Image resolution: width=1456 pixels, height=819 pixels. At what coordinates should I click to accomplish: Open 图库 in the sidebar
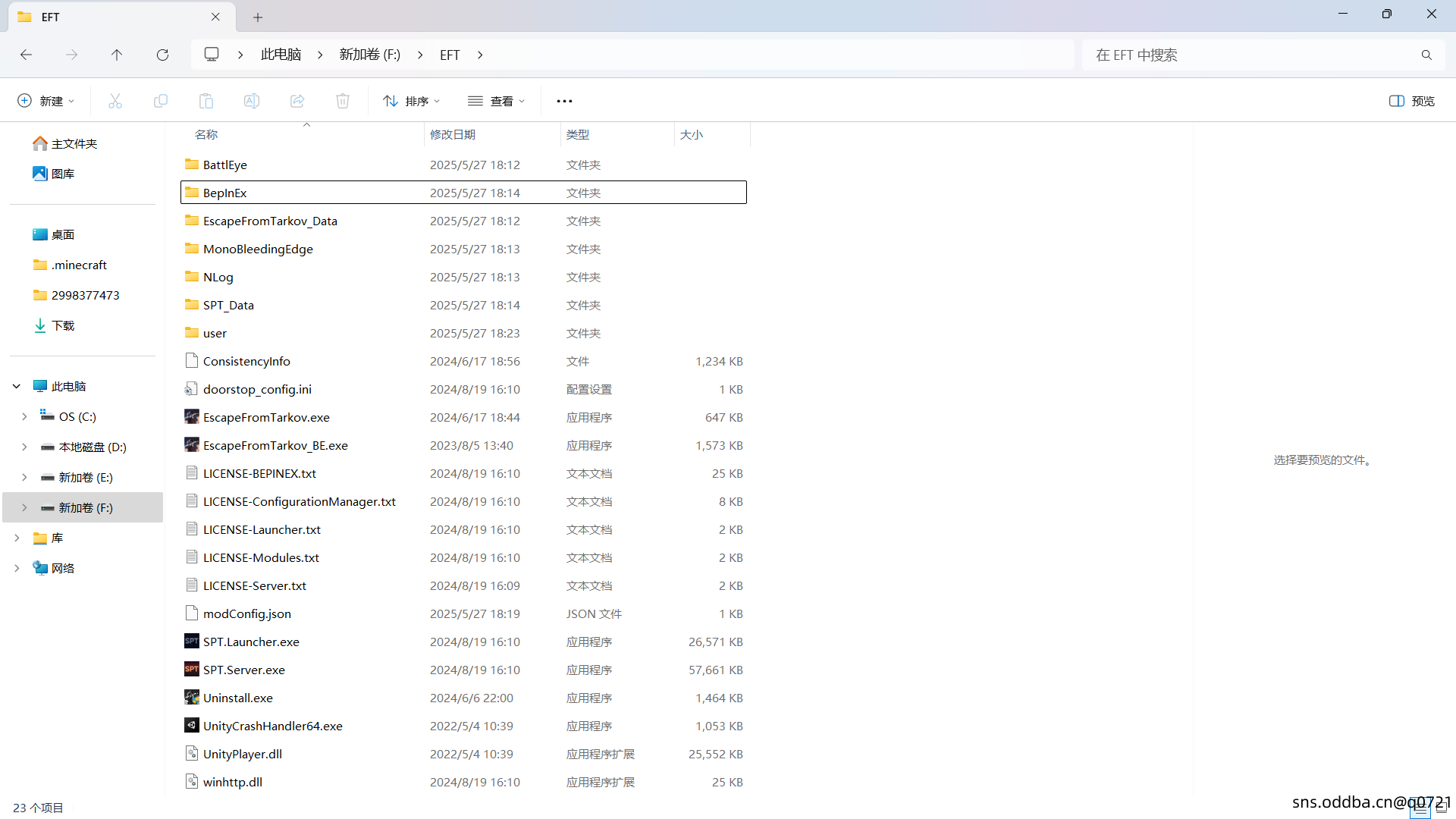pos(63,174)
